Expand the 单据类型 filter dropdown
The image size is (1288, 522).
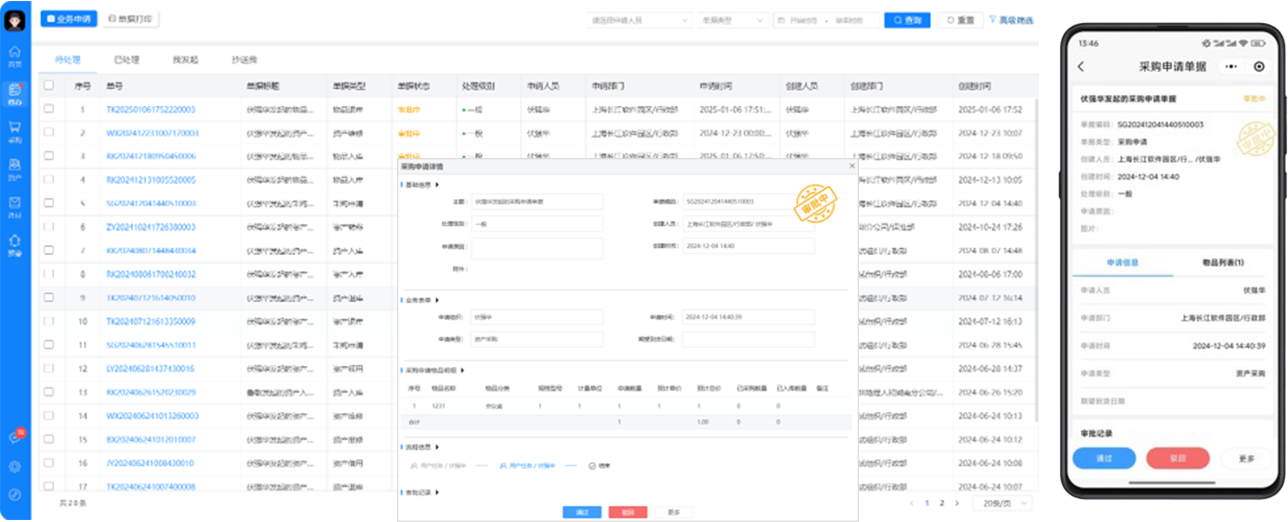pos(733,20)
